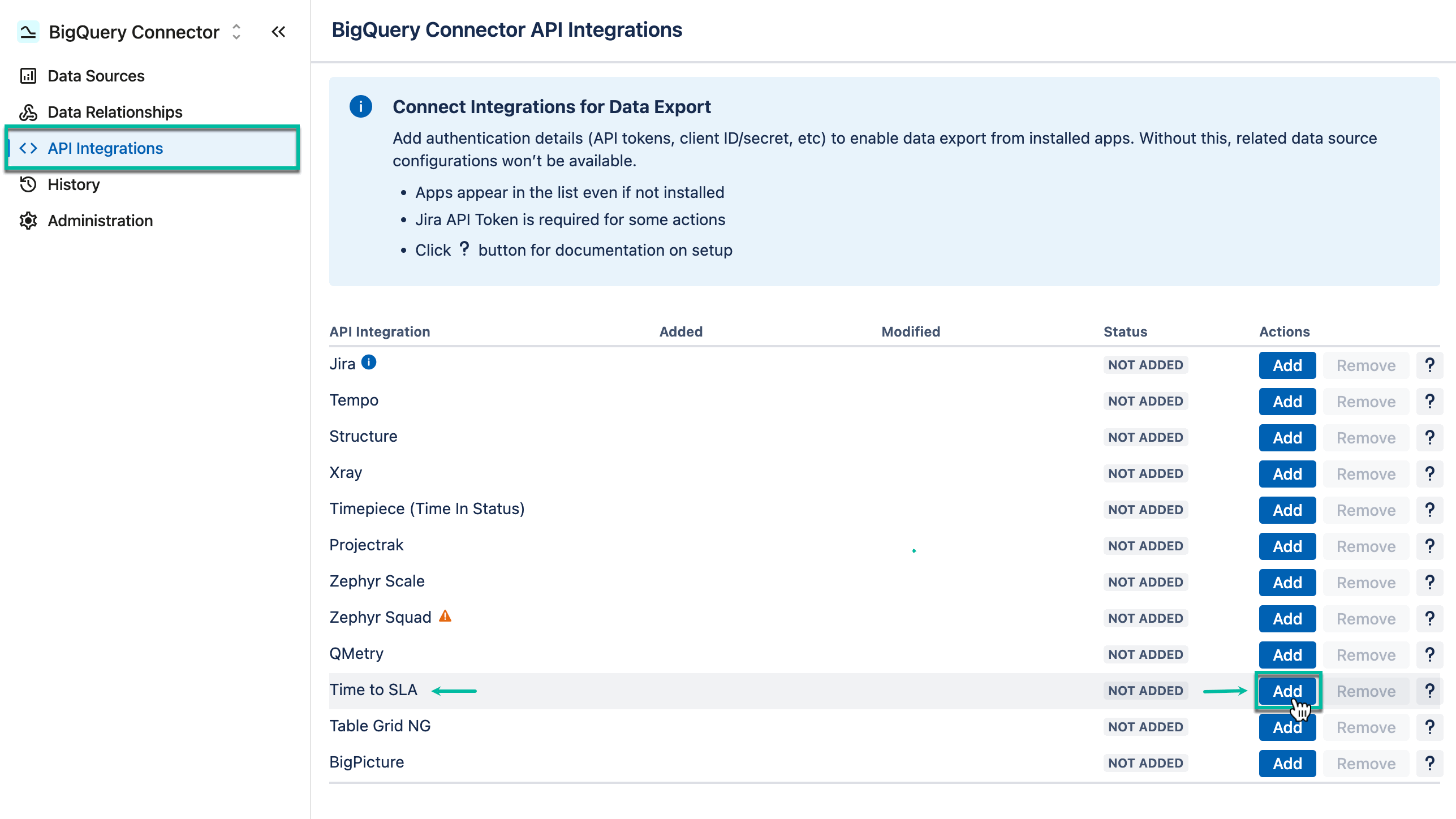Open setup documentation for Time to SLA

pyautogui.click(x=1430, y=691)
